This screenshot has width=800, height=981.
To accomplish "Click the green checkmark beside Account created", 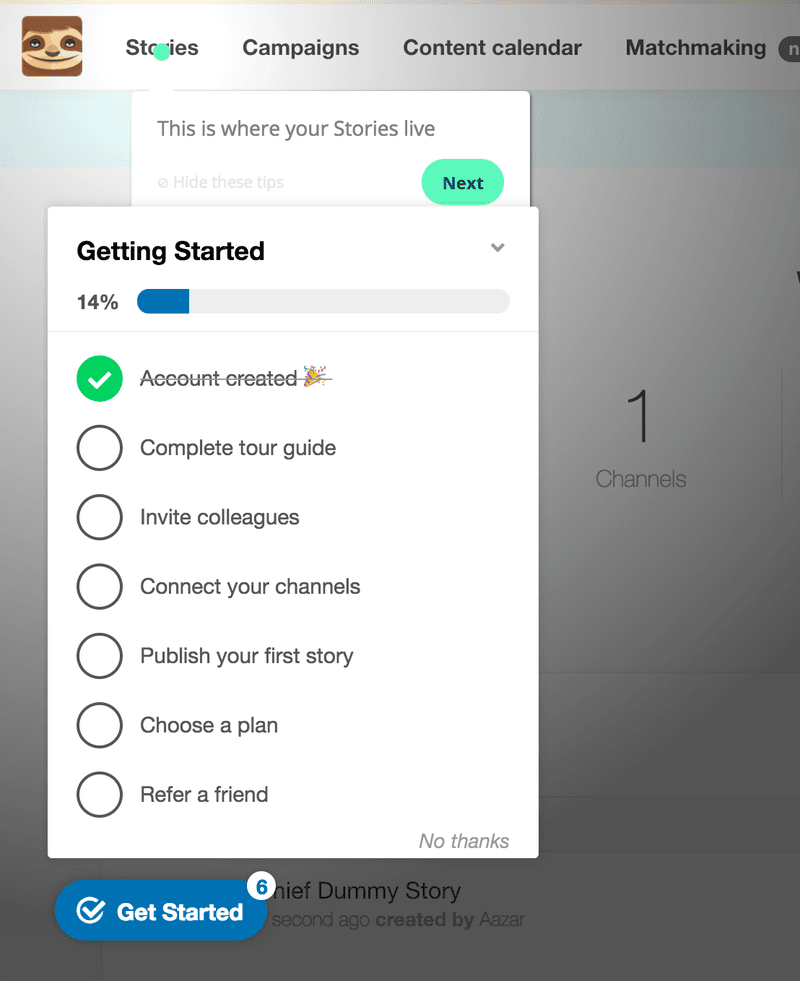I will (99, 379).
